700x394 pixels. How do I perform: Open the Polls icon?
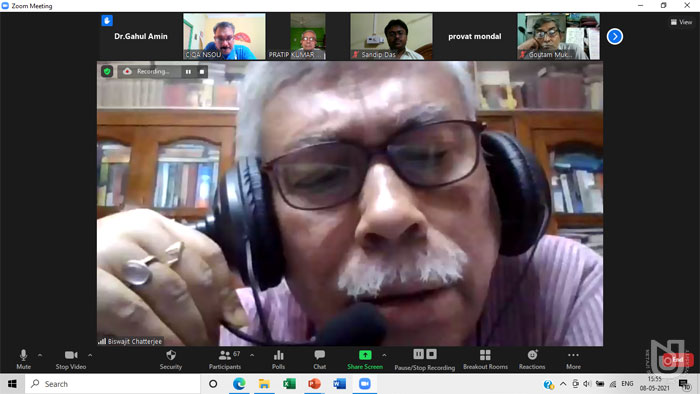click(x=279, y=360)
